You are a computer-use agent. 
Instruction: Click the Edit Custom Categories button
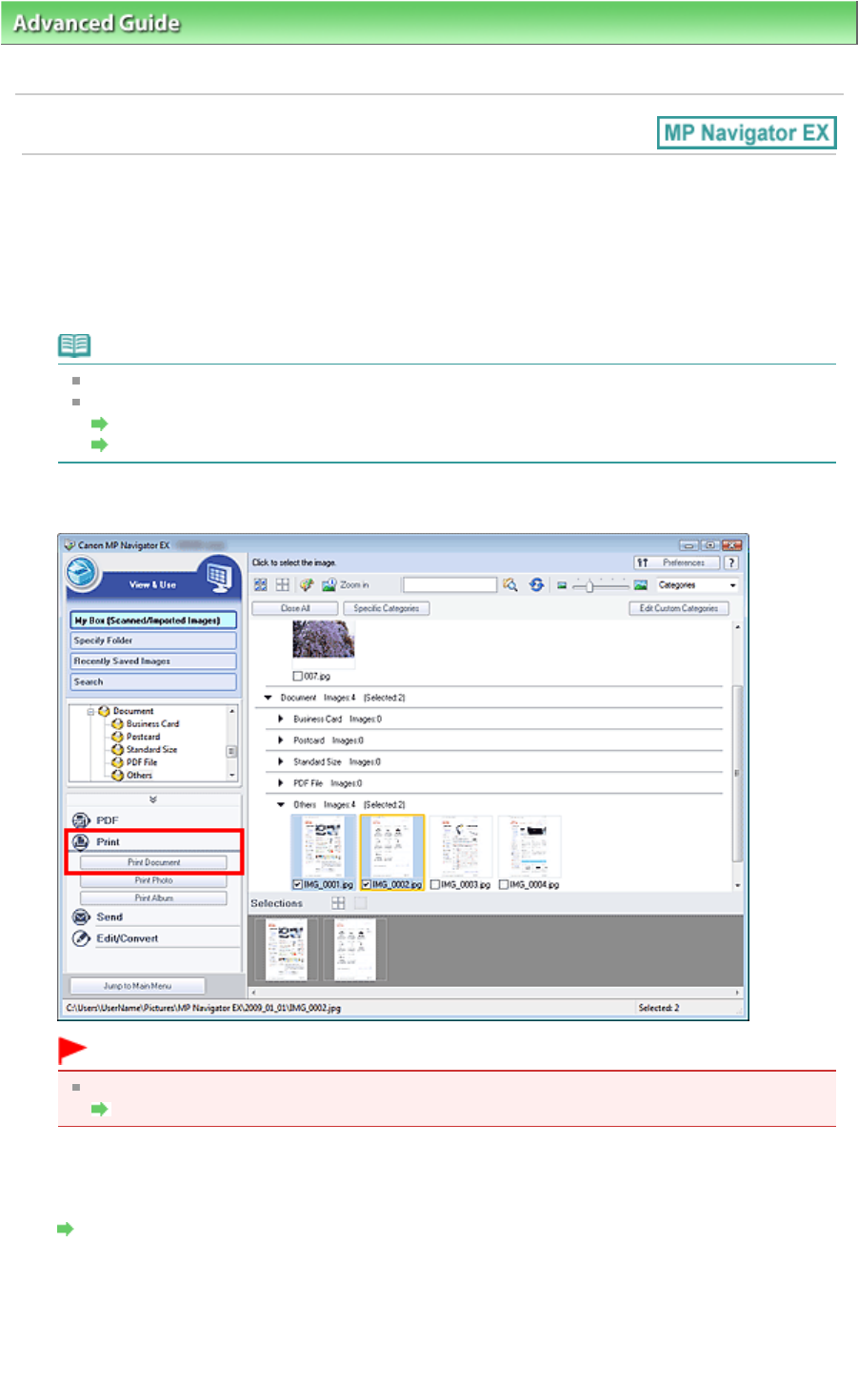(x=679, y=608)
